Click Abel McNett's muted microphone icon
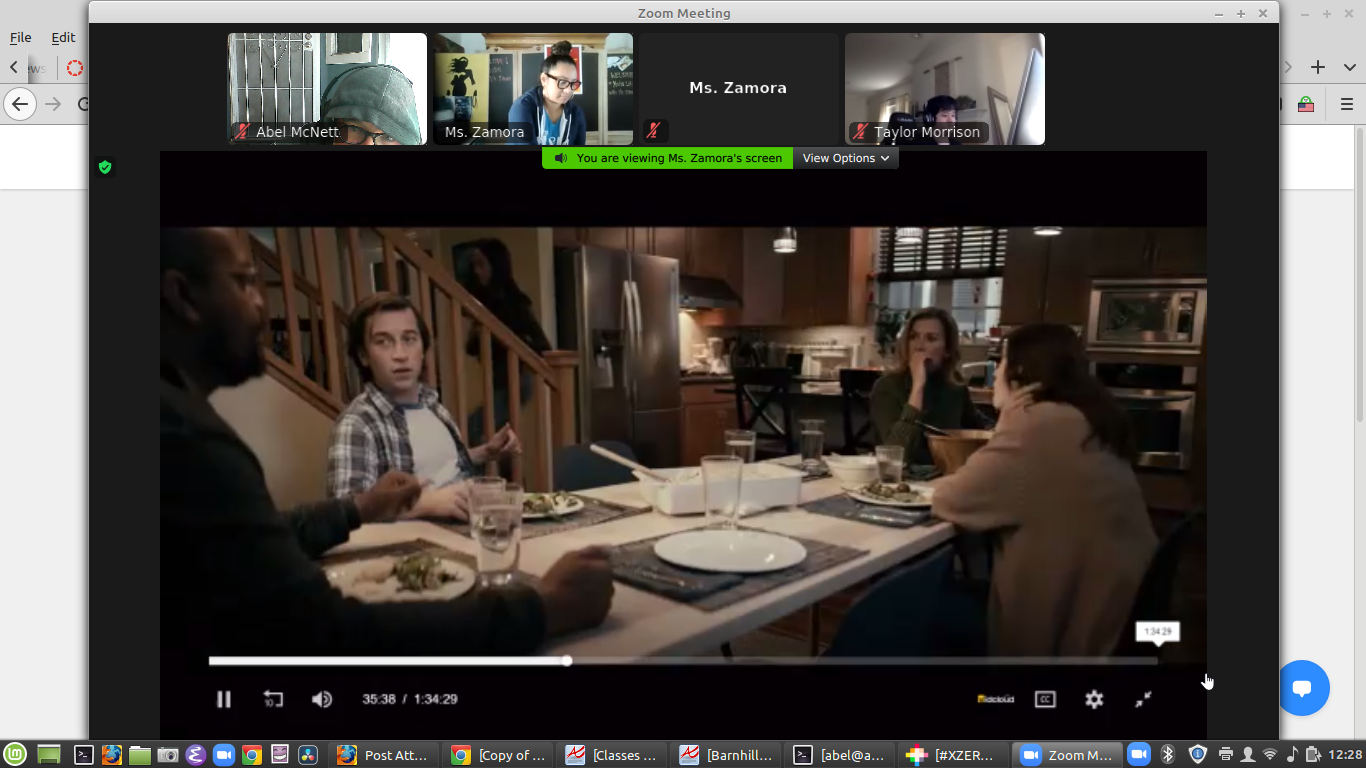The width and height of the screenshot is (1366, 768). coord(242,131)
